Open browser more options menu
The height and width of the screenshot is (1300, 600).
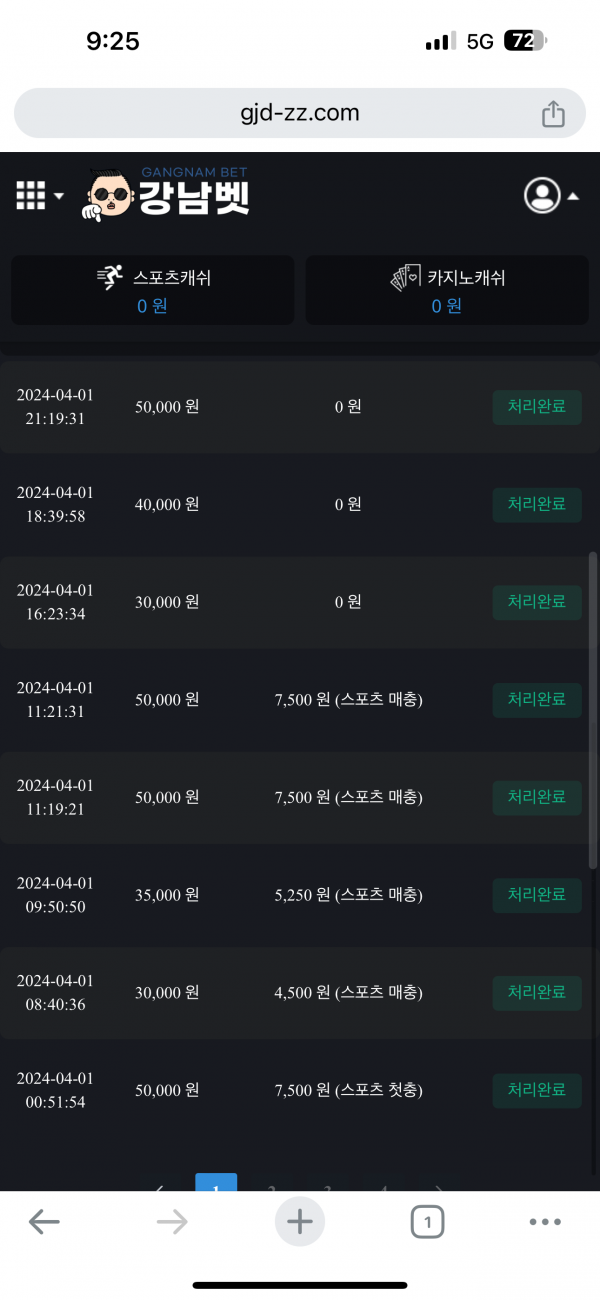tap(545, 1221)
